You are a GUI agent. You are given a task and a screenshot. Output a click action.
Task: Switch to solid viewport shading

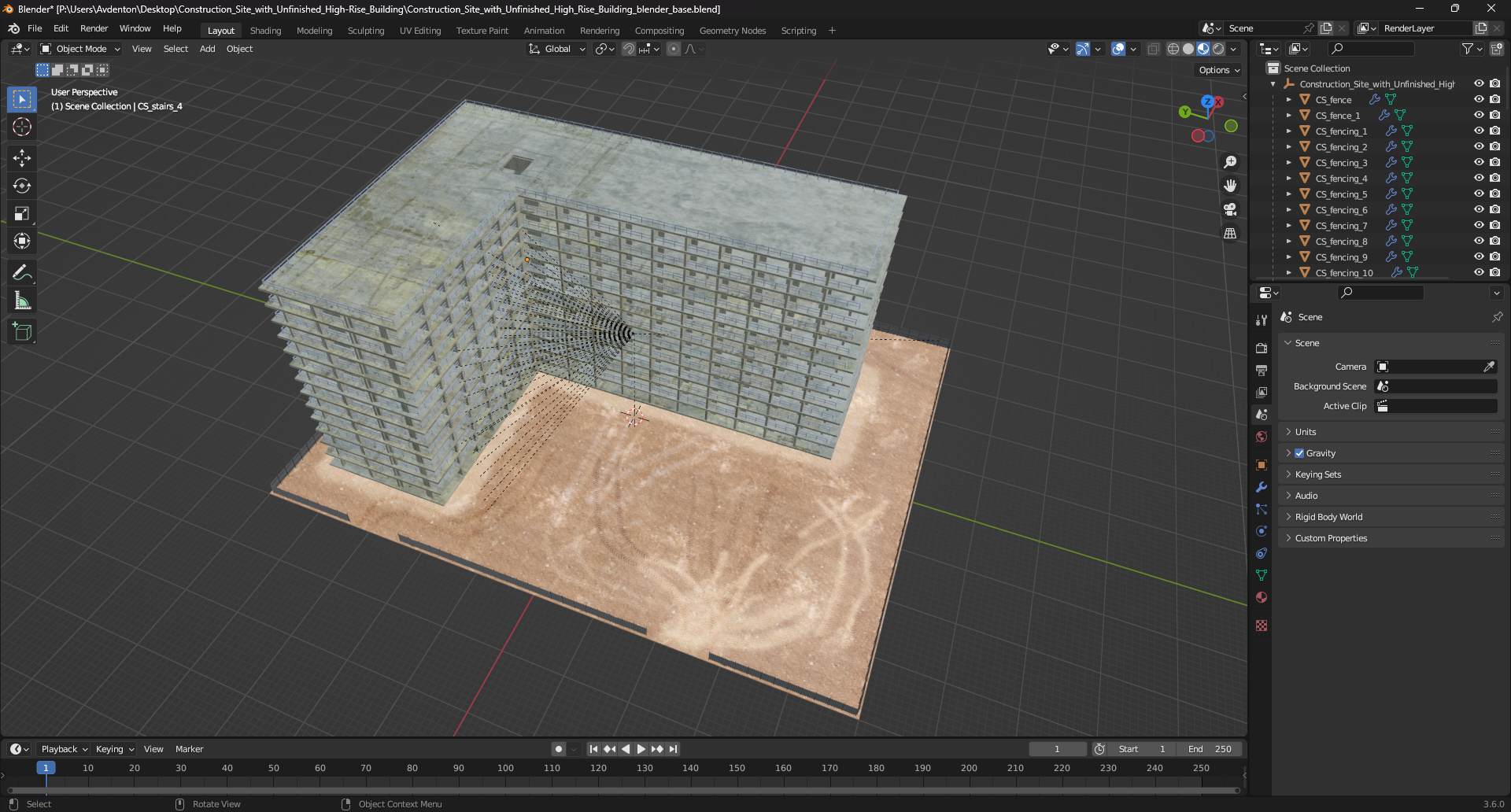click(1188, 49)
